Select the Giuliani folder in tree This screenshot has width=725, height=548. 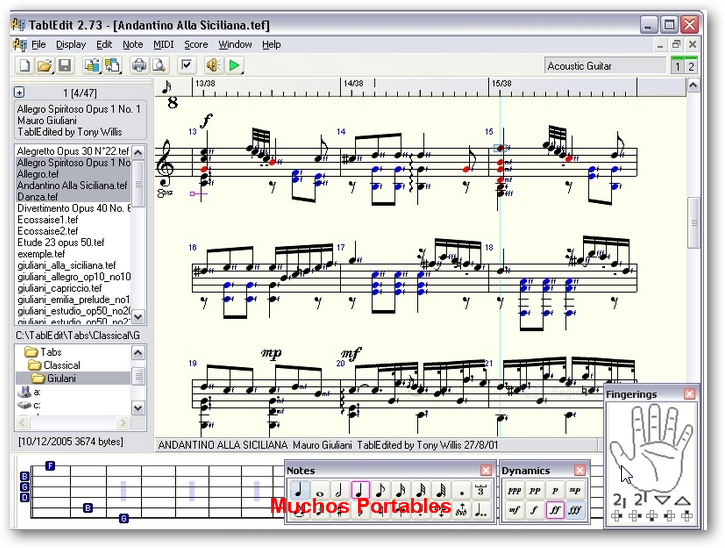click(54, 378)
